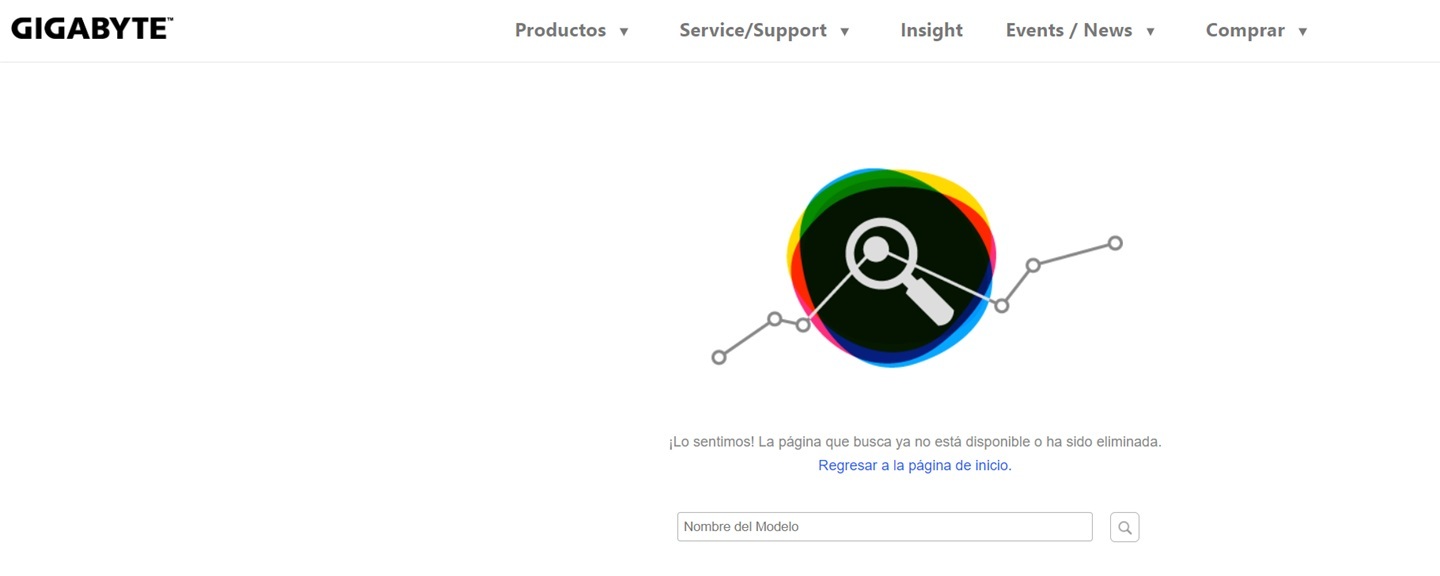1440x576 pixels.
Task: Expand the Comprar dropdown arrow
Action: pyautogui.click(x=1302, y=31)
